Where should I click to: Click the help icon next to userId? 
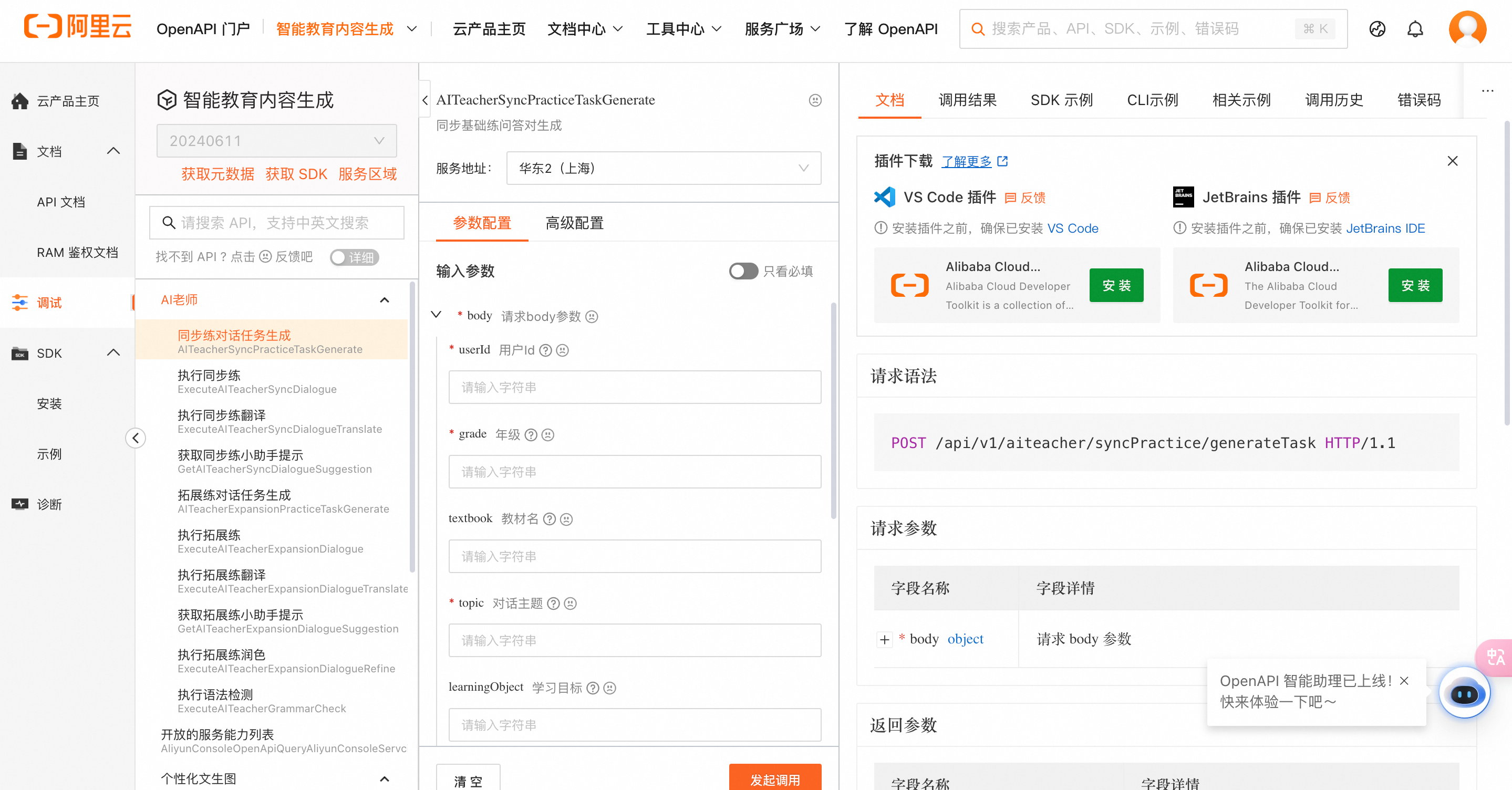[545, 350]
